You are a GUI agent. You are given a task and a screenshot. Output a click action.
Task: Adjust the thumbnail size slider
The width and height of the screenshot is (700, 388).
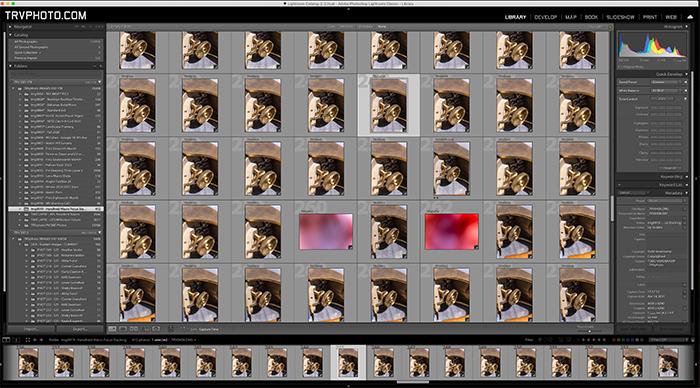(590, 331)
